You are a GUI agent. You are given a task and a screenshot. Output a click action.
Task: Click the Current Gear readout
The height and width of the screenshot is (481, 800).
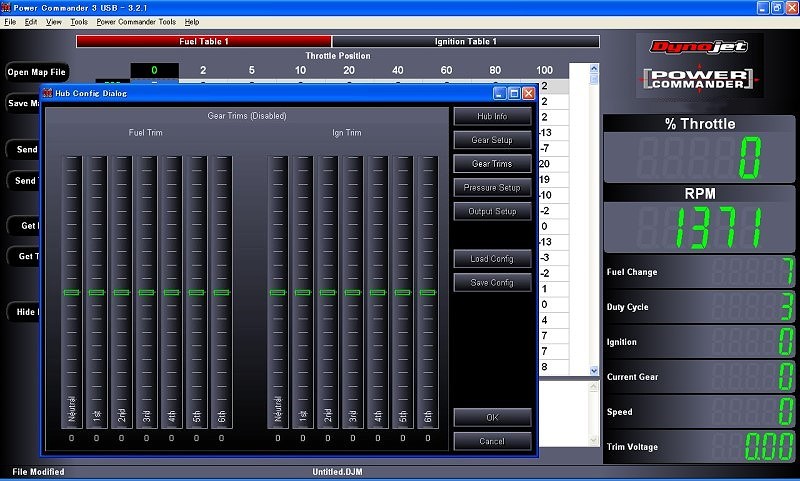(x=699, y=377)
